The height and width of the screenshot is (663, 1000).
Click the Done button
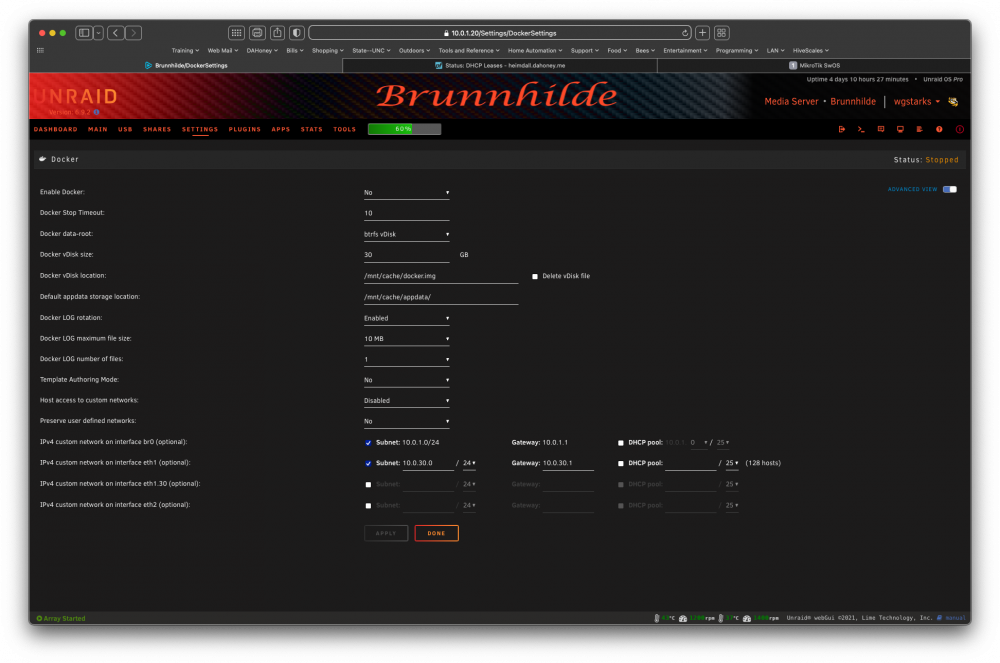pos(436,534)
